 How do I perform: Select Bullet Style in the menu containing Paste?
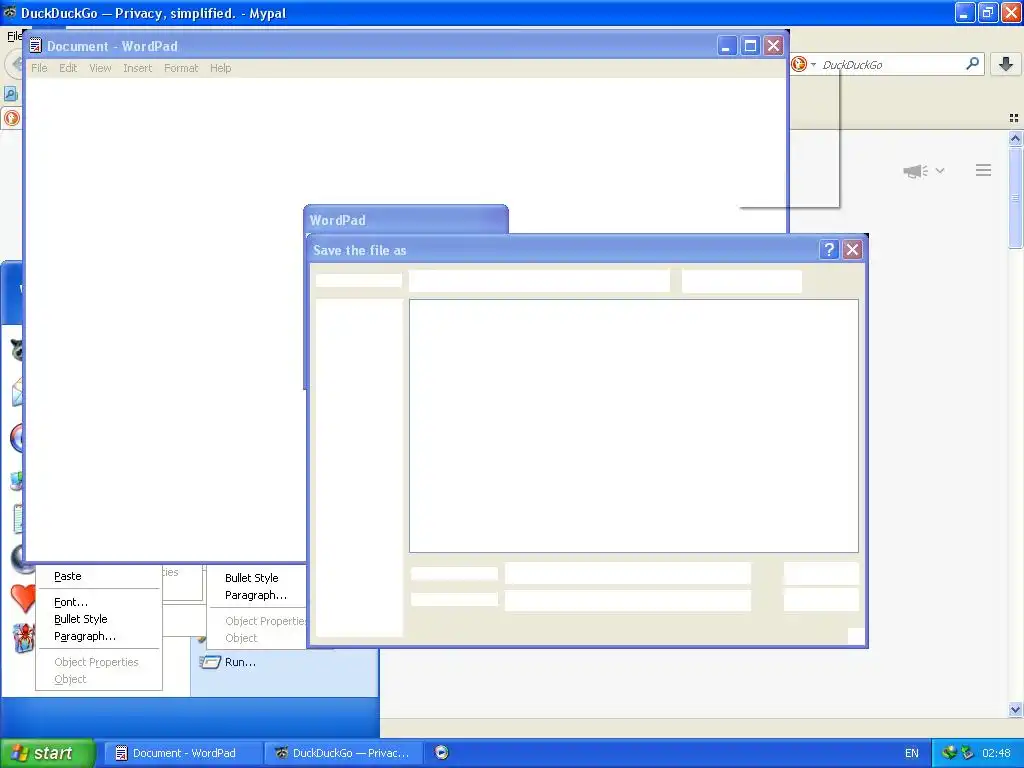point(80,619)
